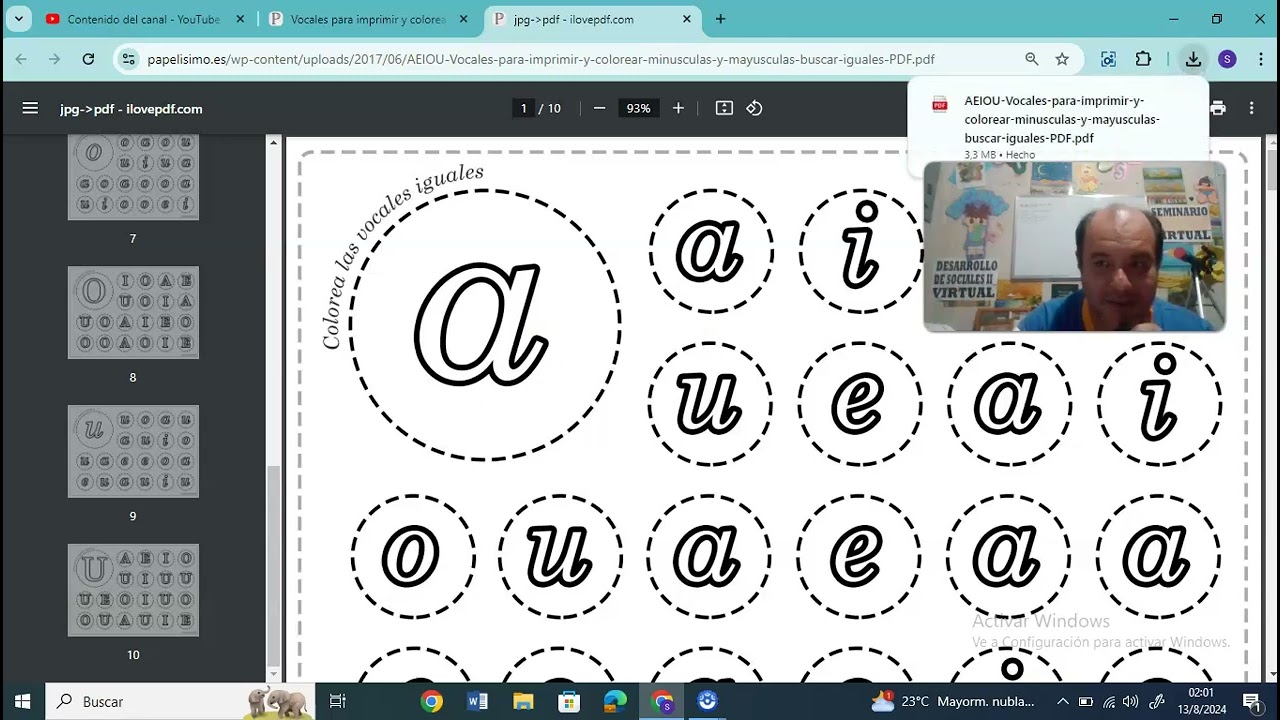Open Google Lens search icon
Image resolution: width=1280 pixels, height=720 pixels.
[x=1108, y=59]
